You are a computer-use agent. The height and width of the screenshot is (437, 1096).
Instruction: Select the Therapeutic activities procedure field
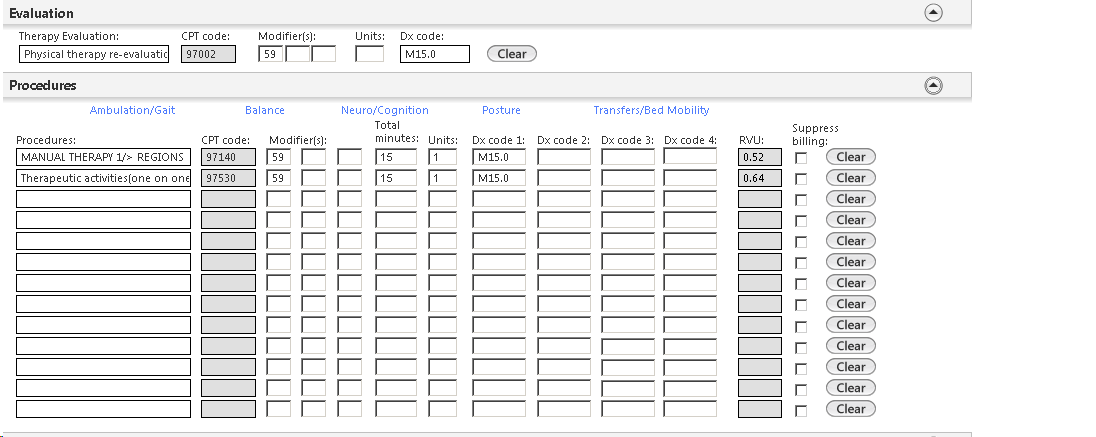(103, 178)
